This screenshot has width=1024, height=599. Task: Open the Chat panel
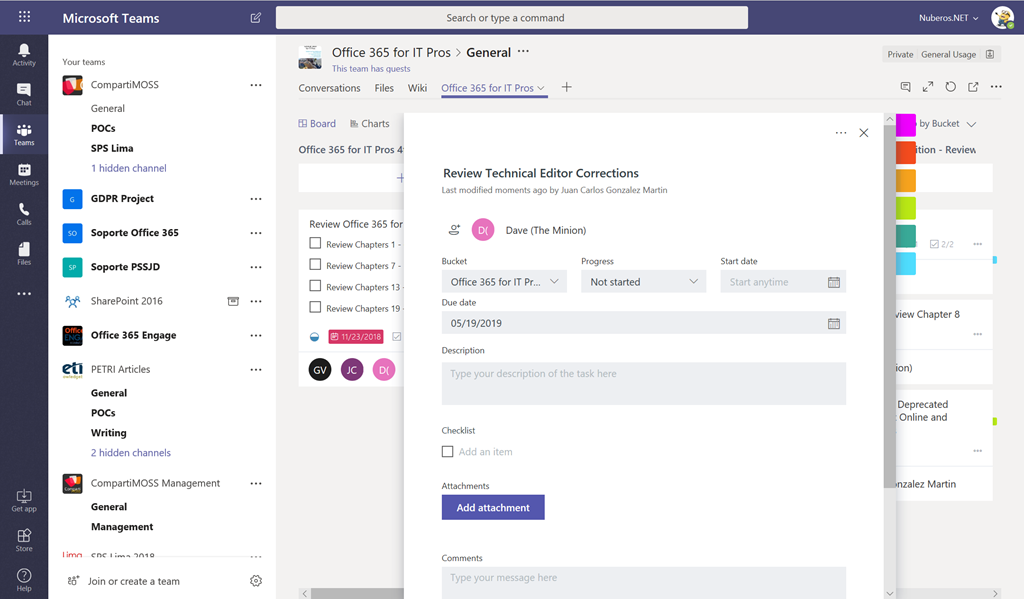click(x=23, y=93)
